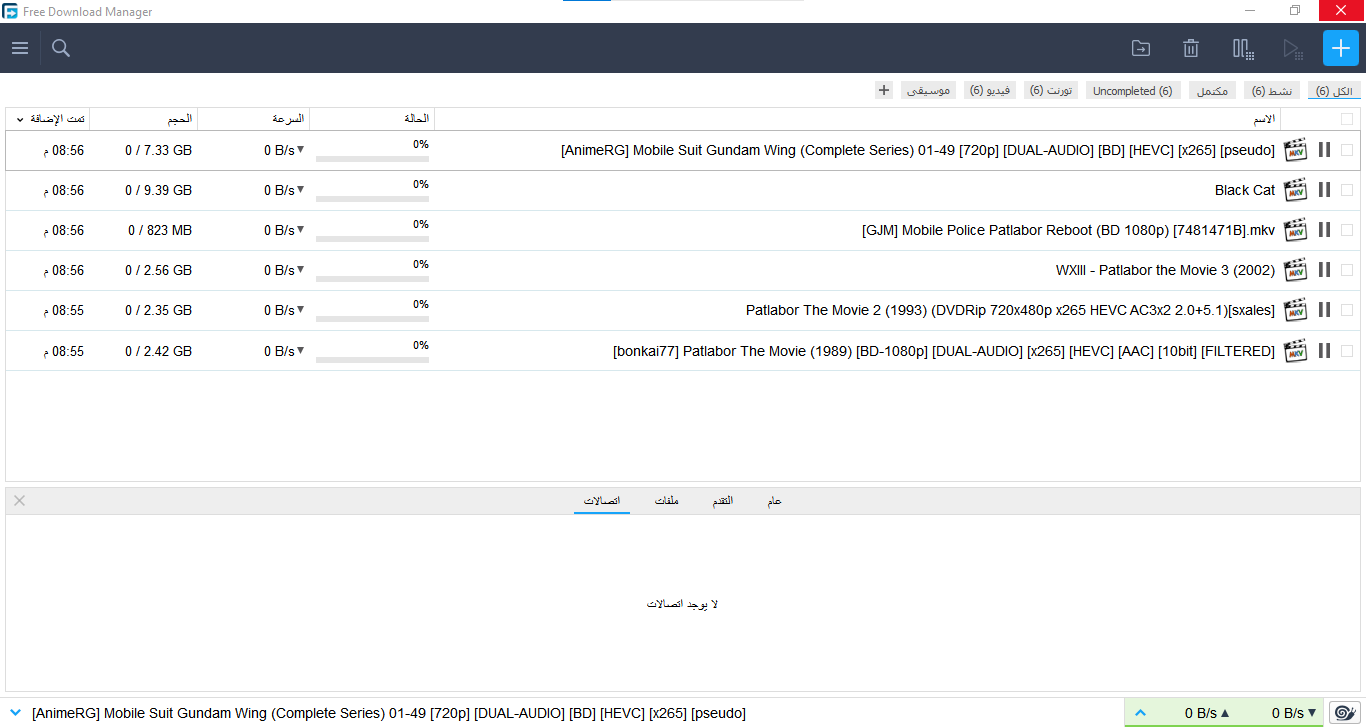The image size is (1366, 727).
Task: Open the search magnifier tool
Action: (61, 48)
